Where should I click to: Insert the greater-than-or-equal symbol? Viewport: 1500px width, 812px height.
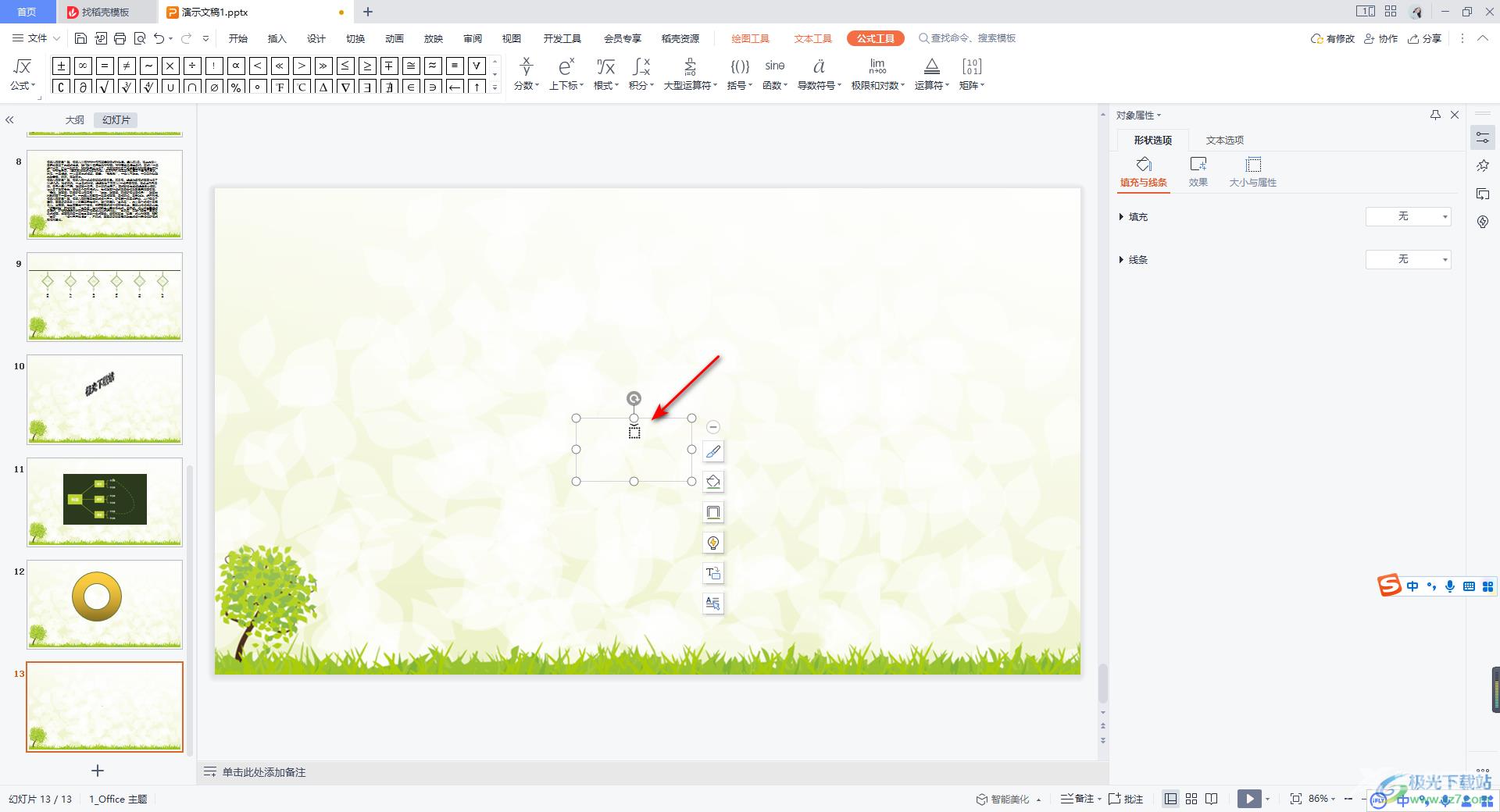point(367,66)
